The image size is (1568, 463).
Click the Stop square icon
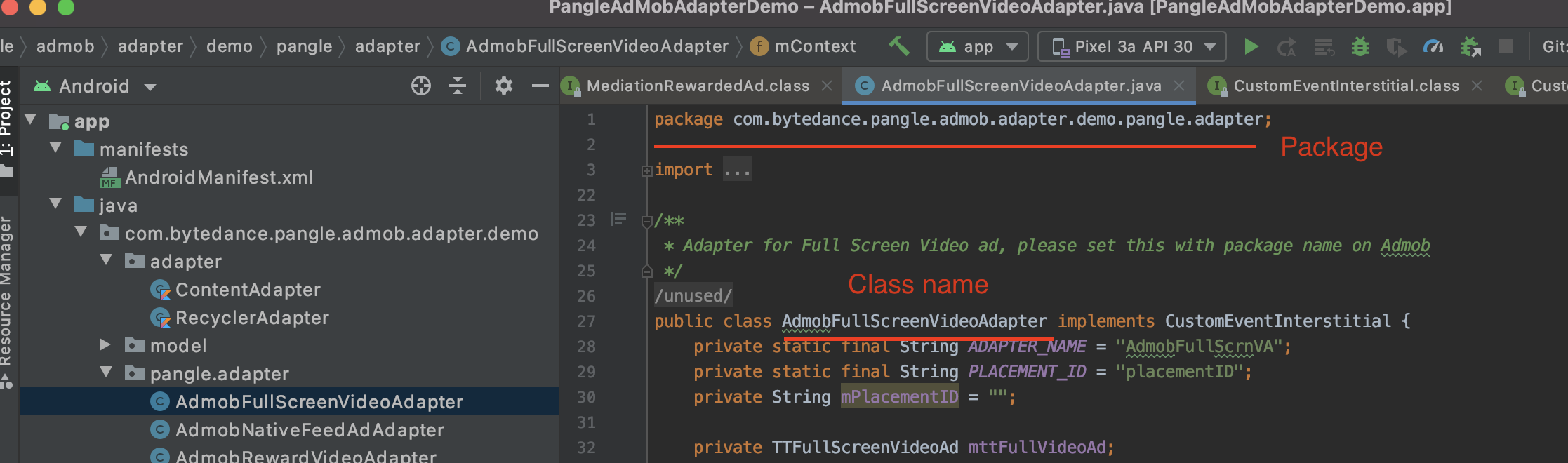(1506, 46)
